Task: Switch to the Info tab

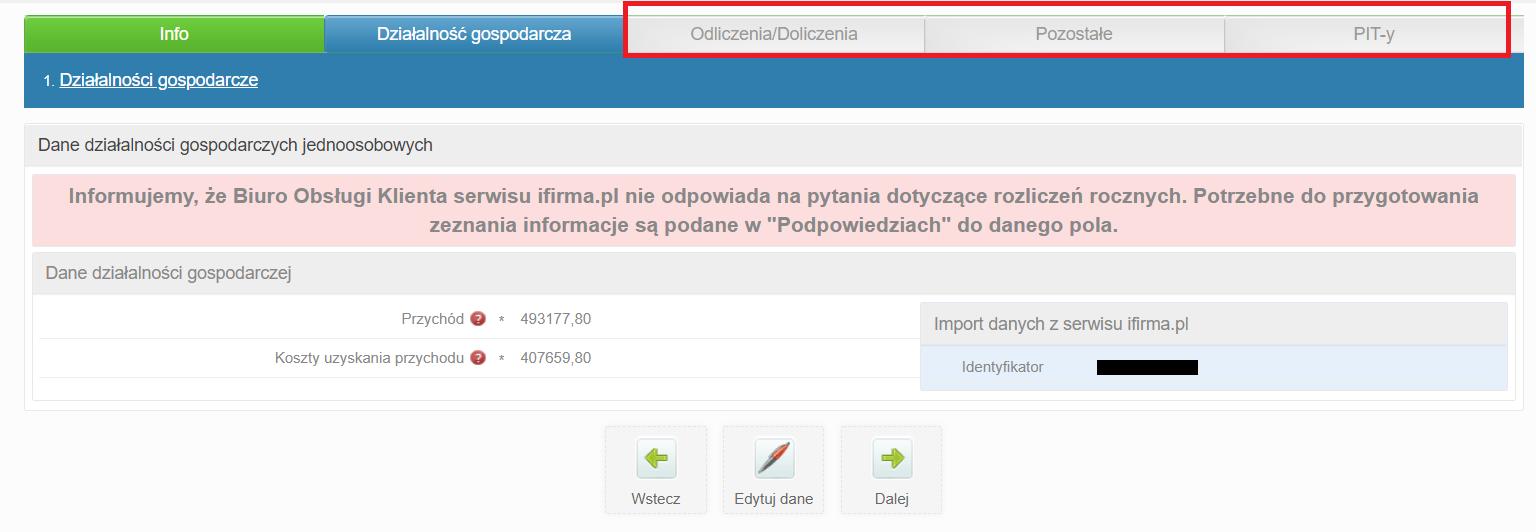Action: (x=174, y=34)
